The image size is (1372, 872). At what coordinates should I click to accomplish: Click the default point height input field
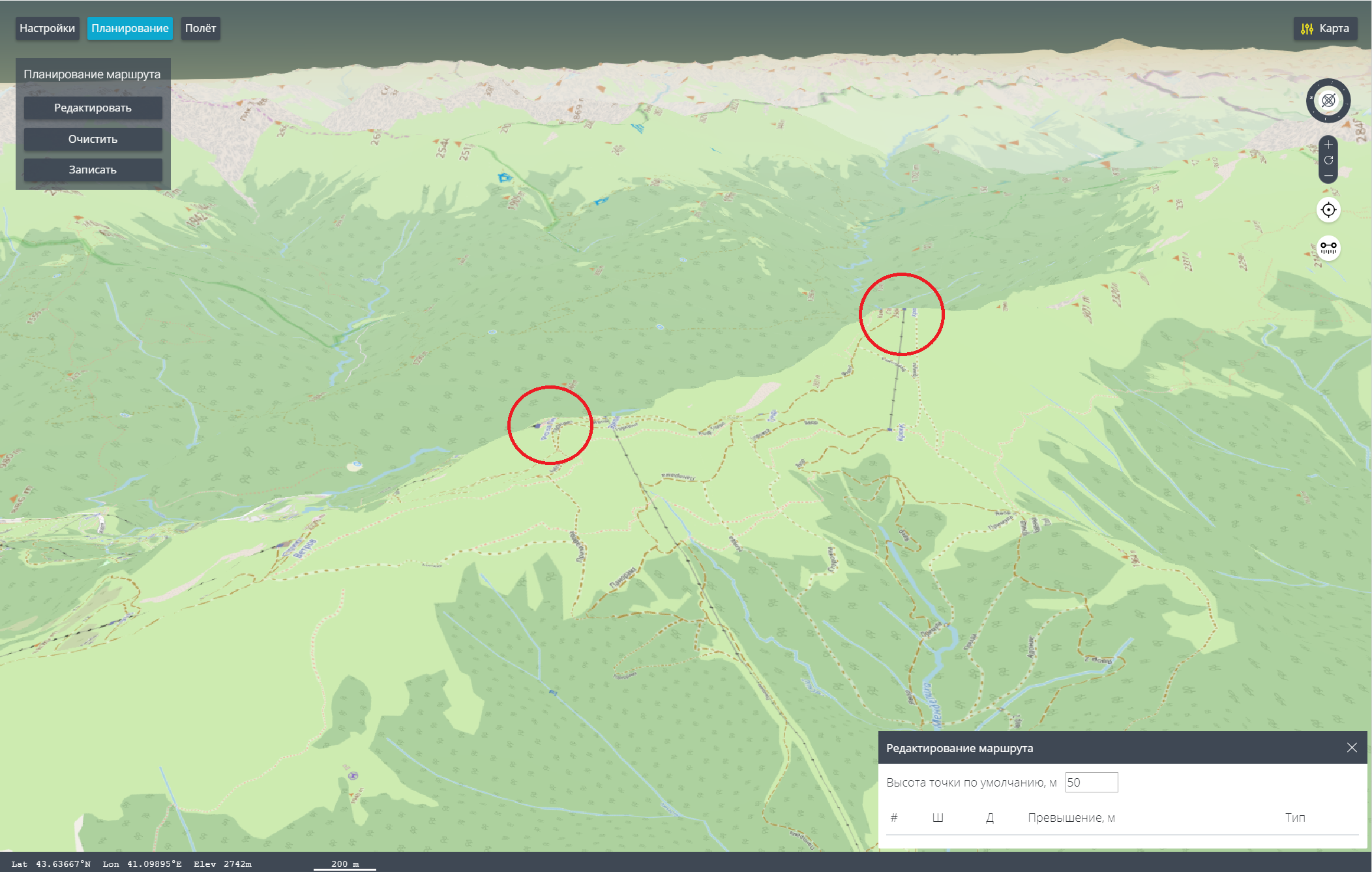[x=1091, y=782]
